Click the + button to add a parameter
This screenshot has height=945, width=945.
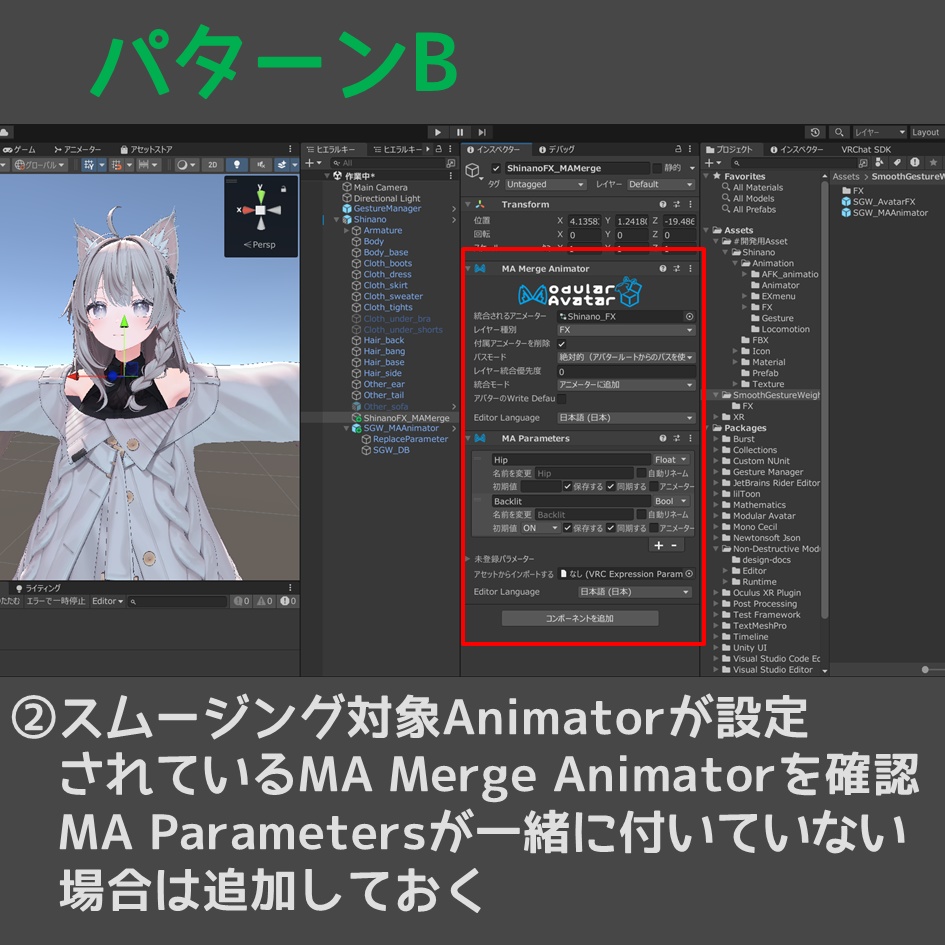pos(659,546)
